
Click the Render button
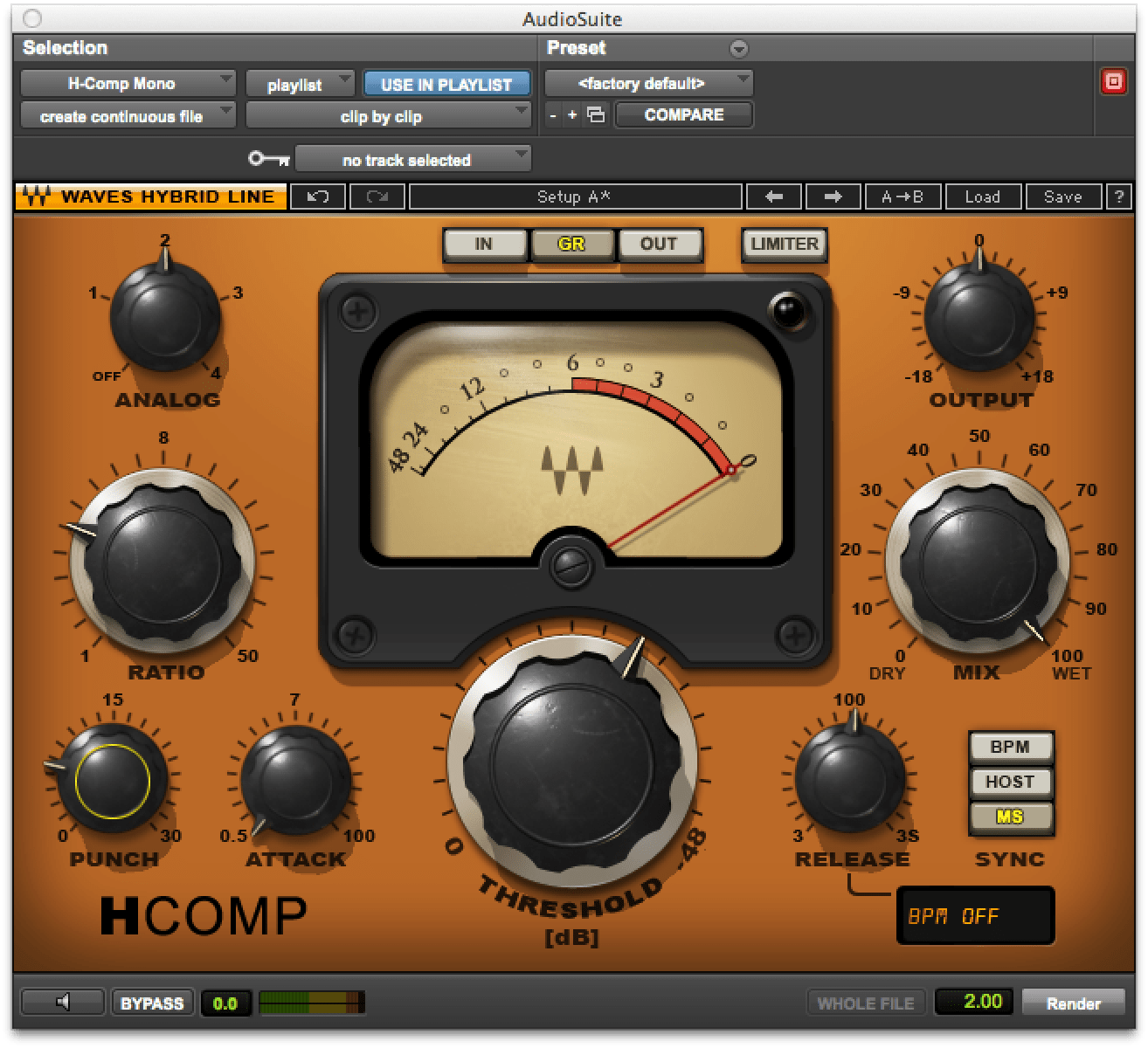coord(1075,1003)
